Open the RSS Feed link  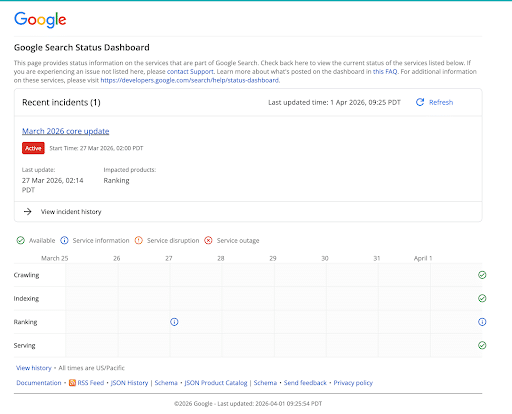tap(91, 383)
